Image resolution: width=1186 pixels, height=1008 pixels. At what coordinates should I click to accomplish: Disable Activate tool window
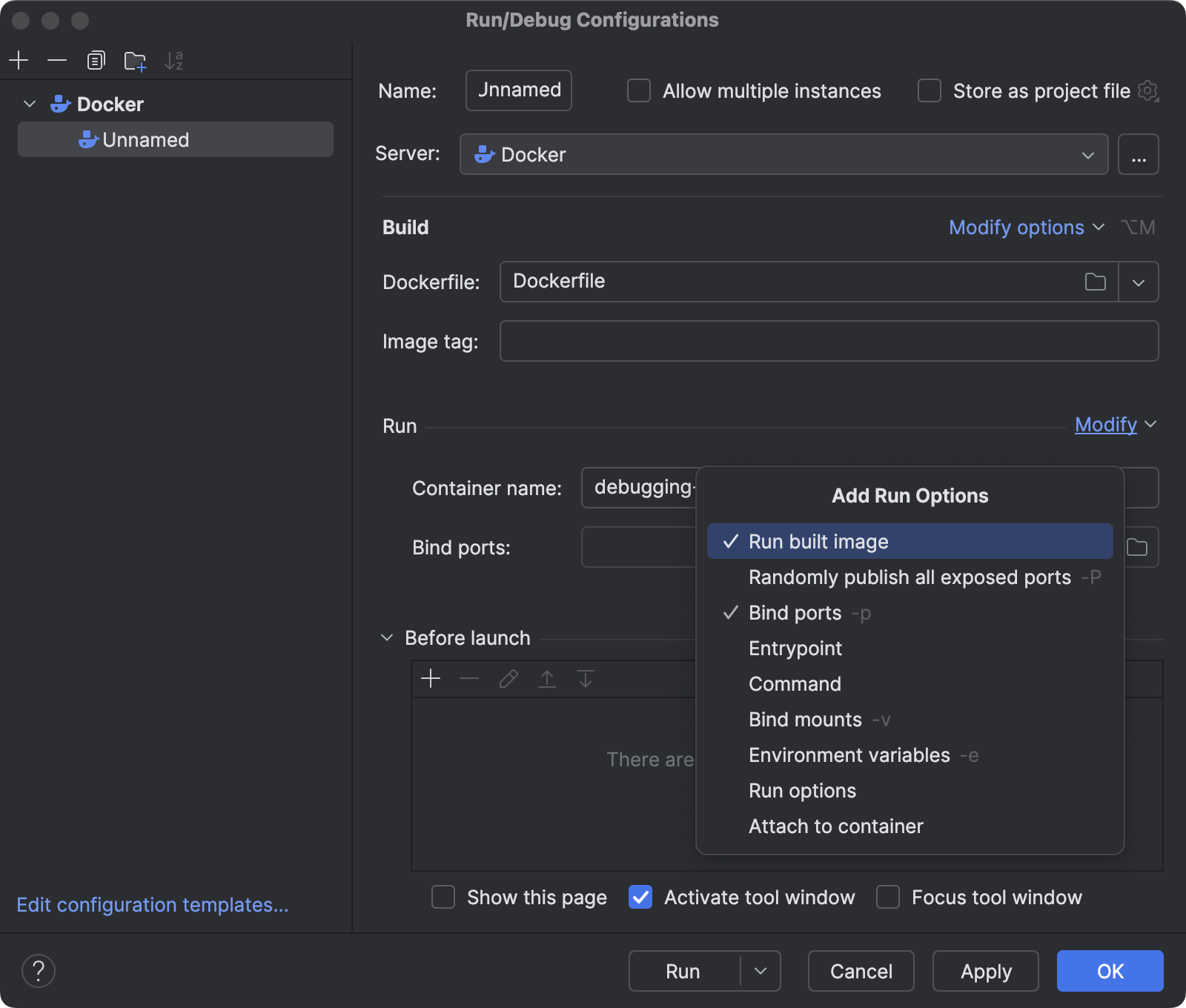[640, 897]
